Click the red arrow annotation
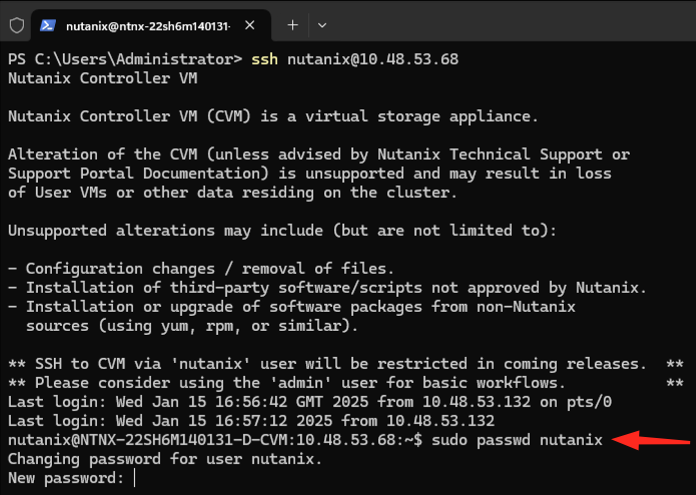This screenshot has width=696, height=495. pos(651,440)
